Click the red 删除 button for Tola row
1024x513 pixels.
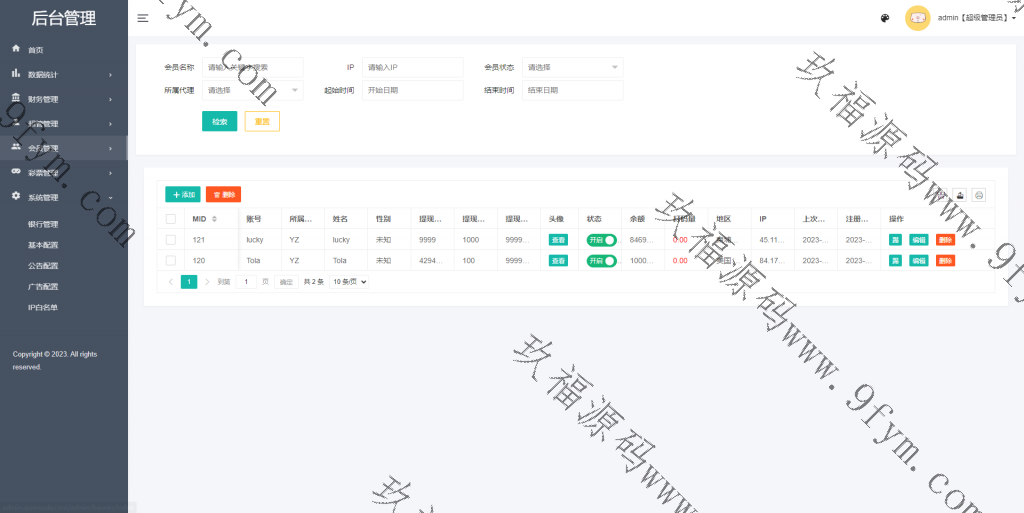click(x=945, y=261)
